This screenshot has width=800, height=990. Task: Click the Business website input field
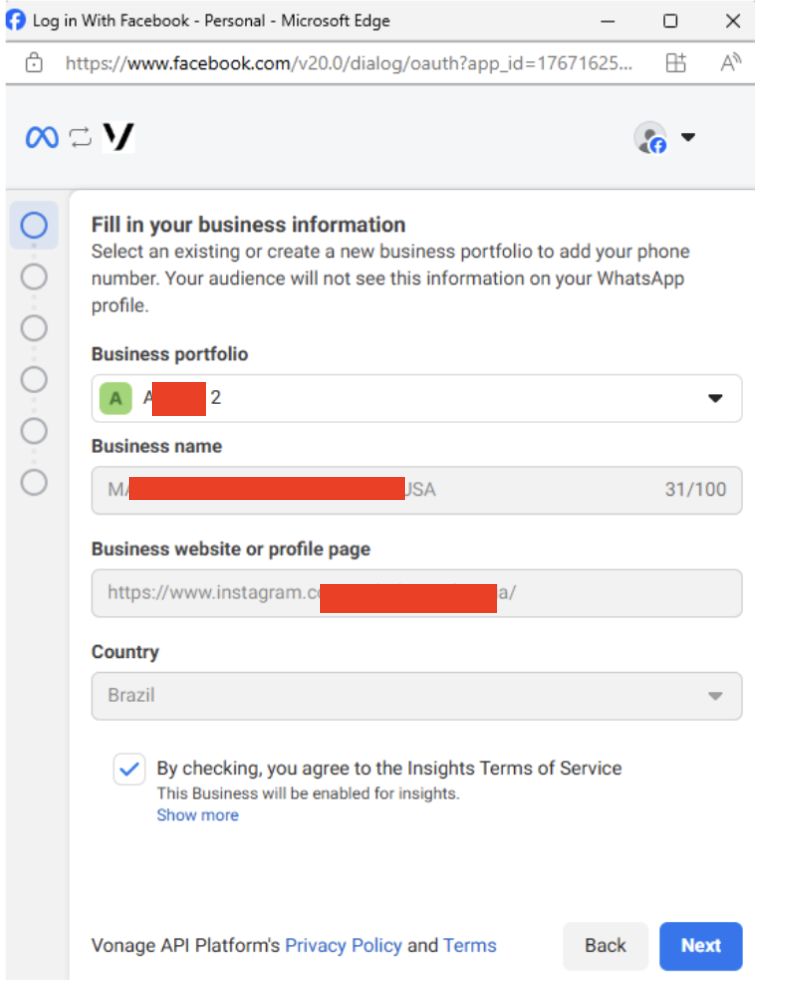(417, 593)
